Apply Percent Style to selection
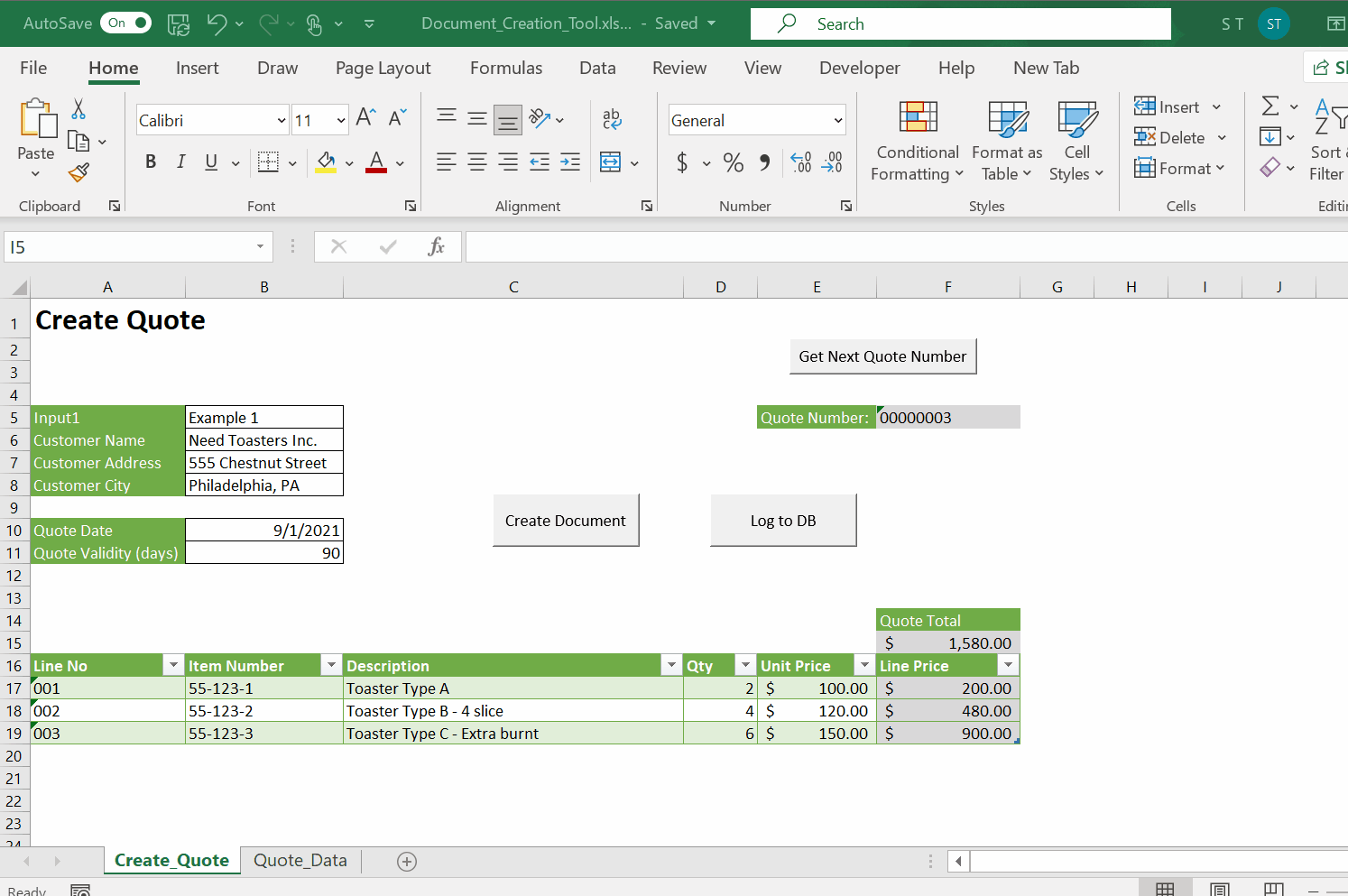1348x896 pixels. click(x=733, y=162)
